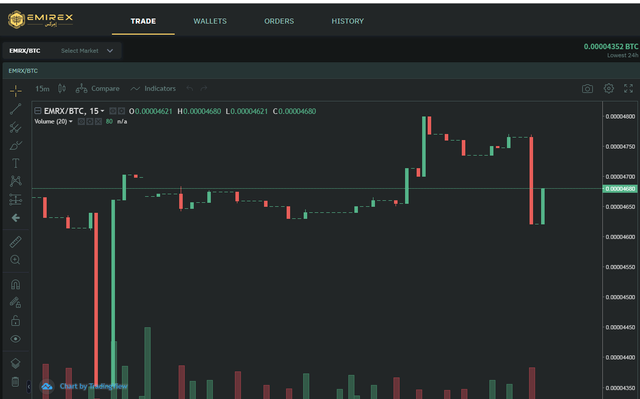Select the long position prediction tool

[x=16, y=200]
